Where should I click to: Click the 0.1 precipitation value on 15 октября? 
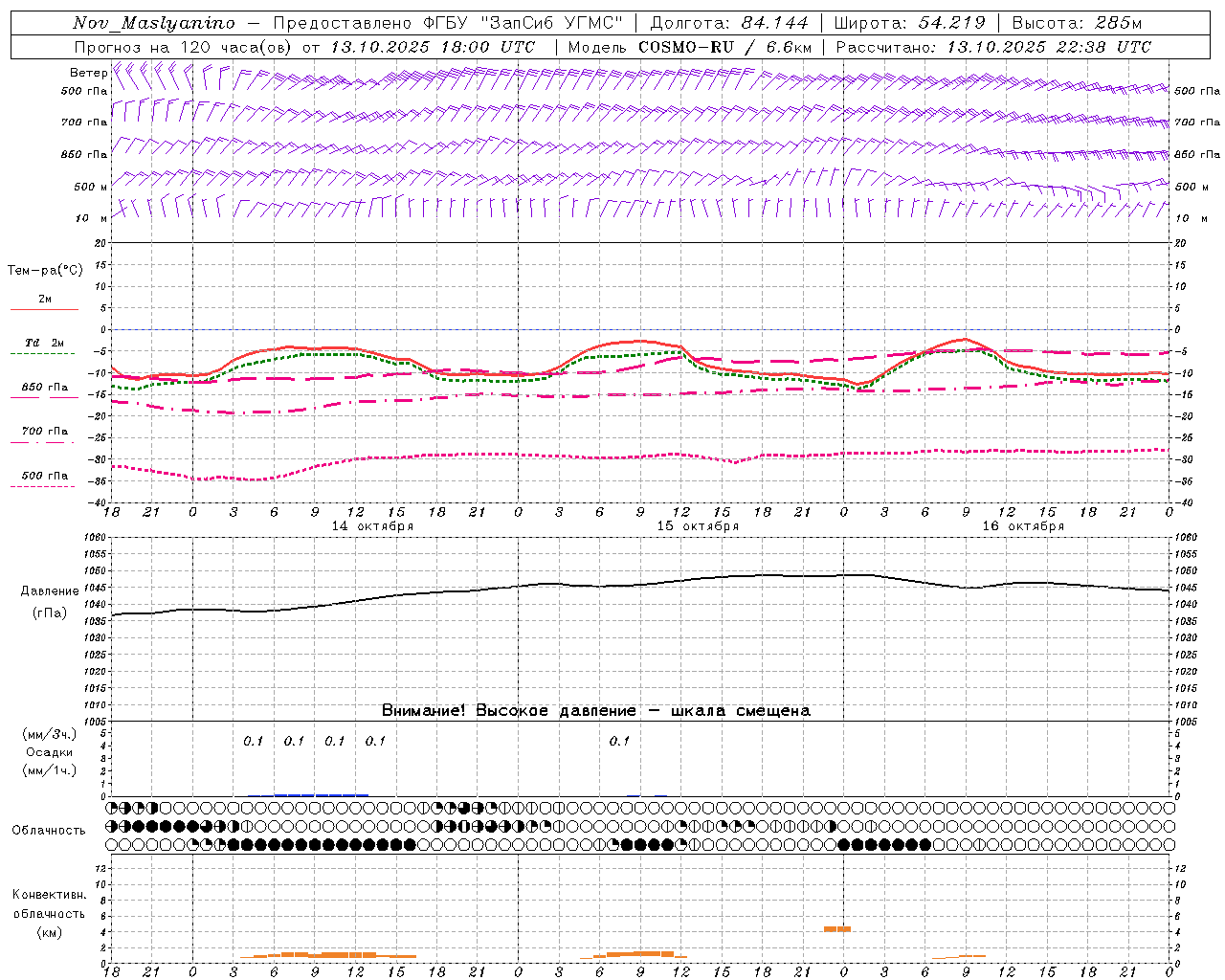tap(619, 741)
